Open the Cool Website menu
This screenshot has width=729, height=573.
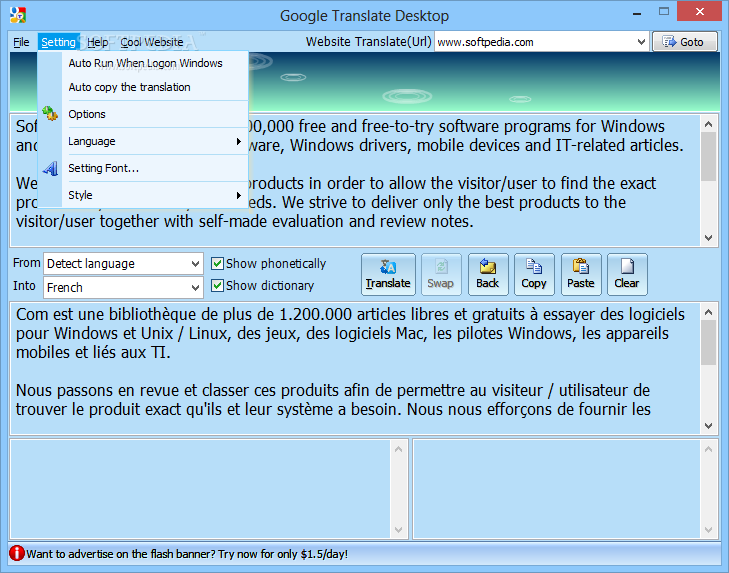coord(152,42)
